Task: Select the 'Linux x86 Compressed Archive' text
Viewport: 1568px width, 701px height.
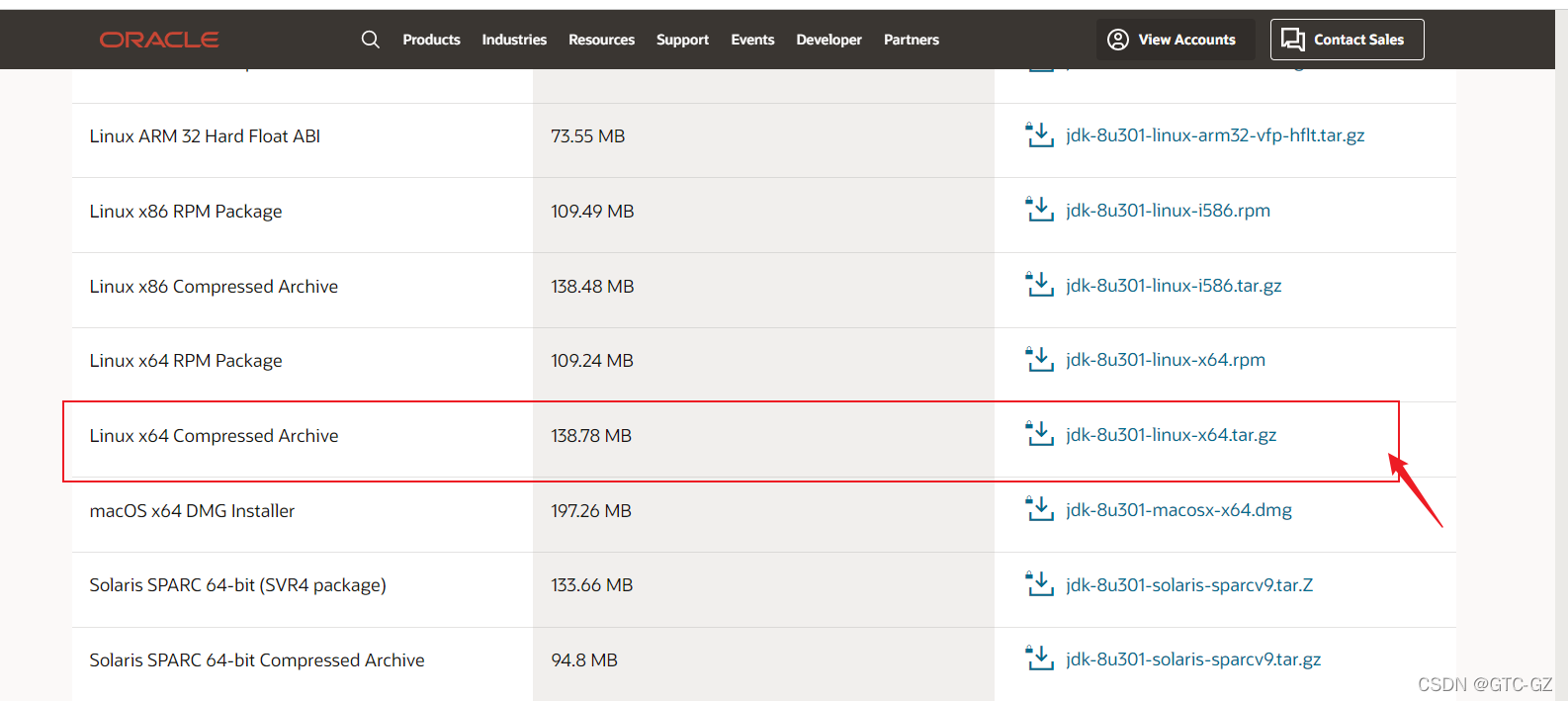Action: [214, 287]
